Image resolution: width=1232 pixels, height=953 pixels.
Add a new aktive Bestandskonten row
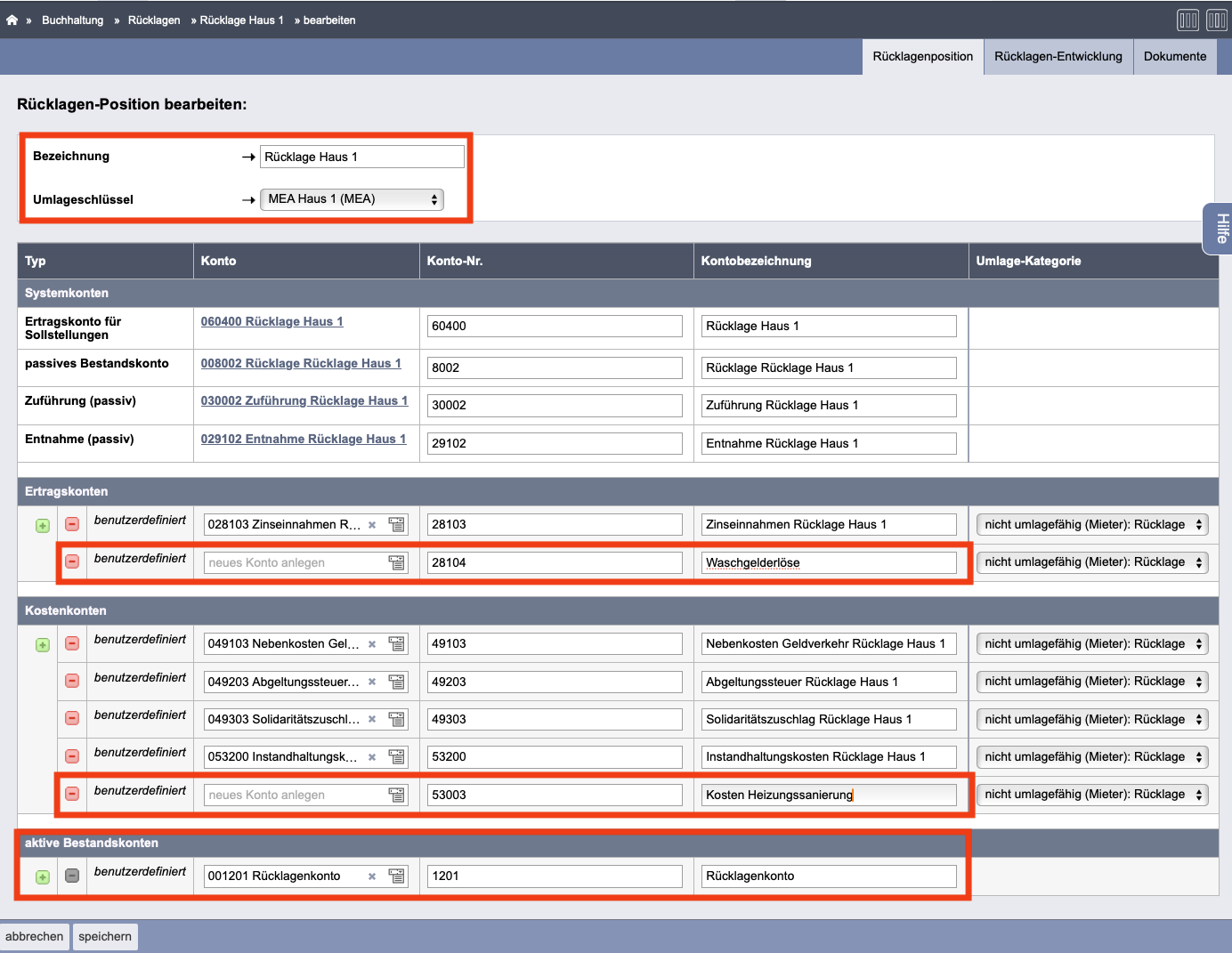[43, 877]
